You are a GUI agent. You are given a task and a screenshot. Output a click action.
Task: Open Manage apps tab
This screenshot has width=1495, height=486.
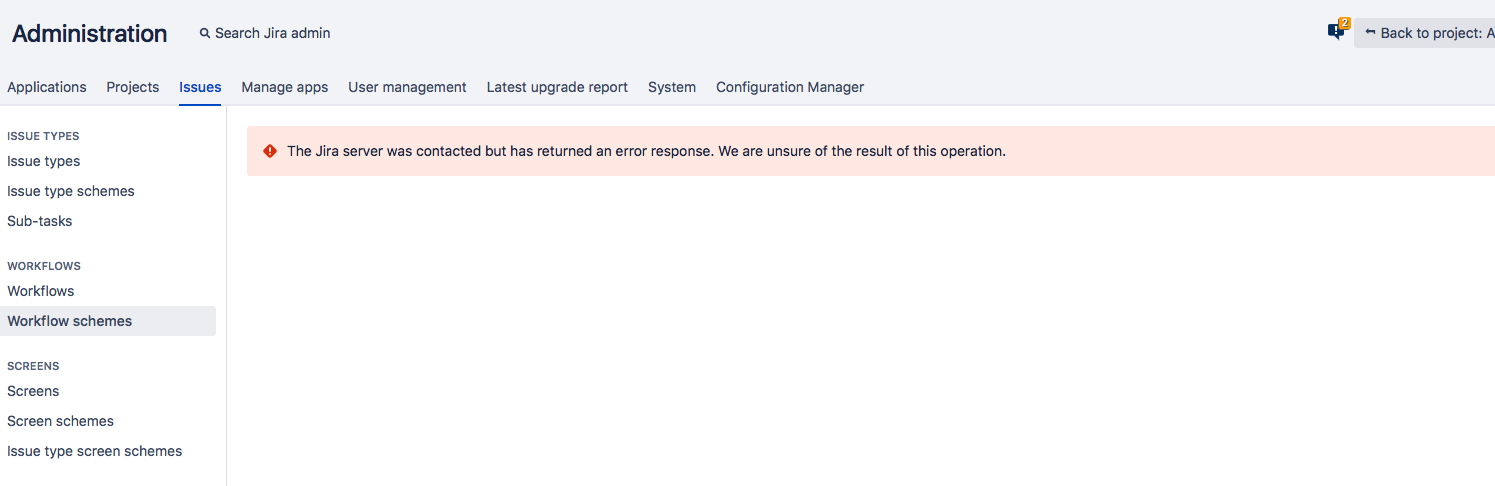pos(285,87)
